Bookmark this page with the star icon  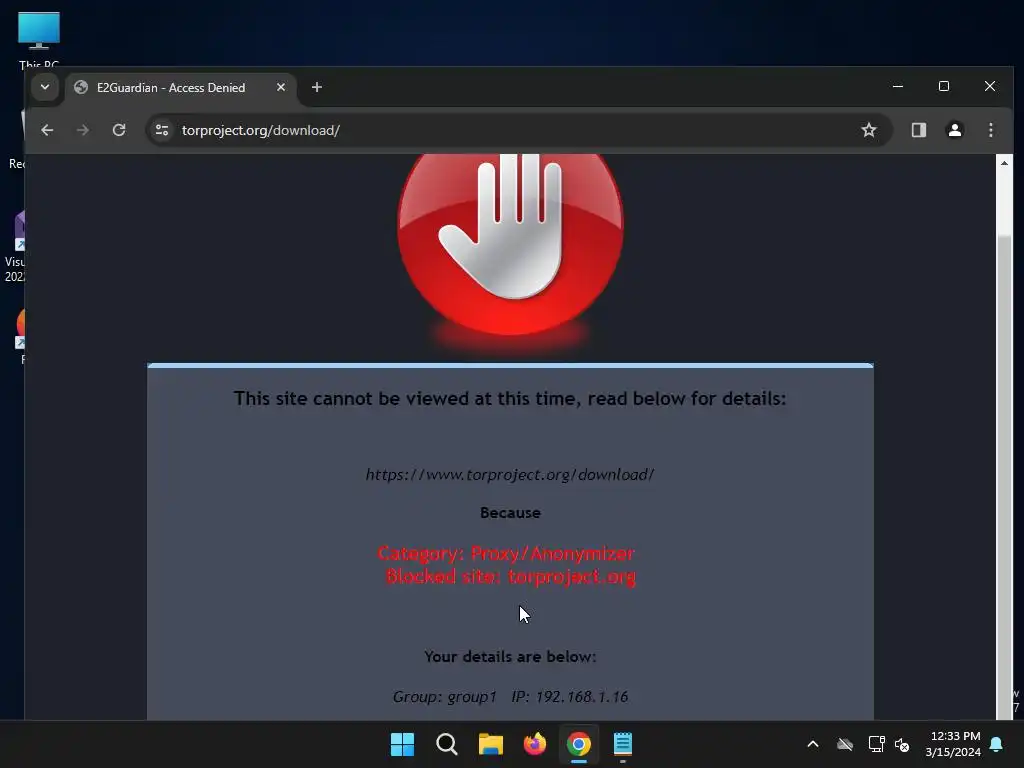point(869,130)
